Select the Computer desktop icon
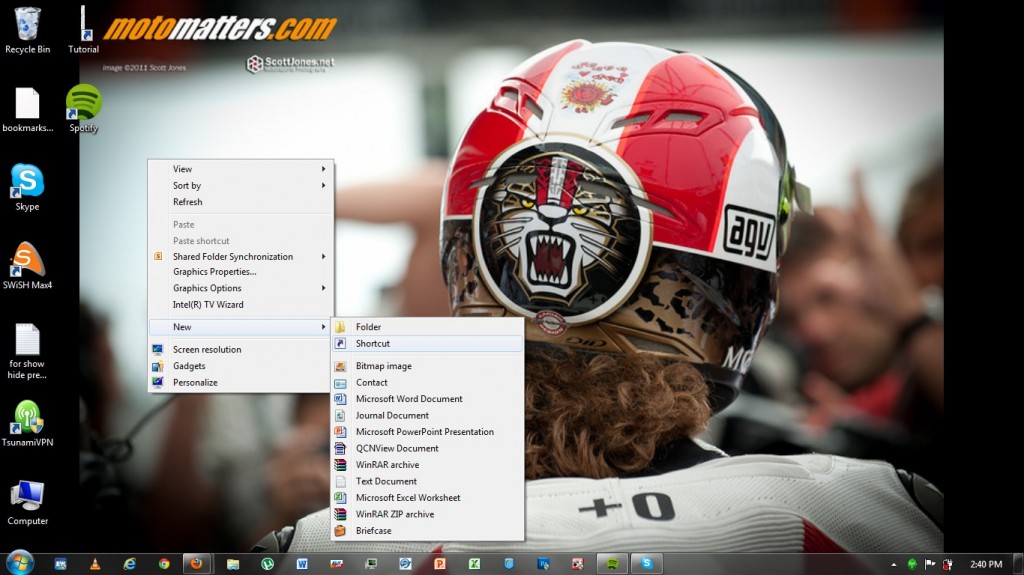 click(x=27, y=502)
